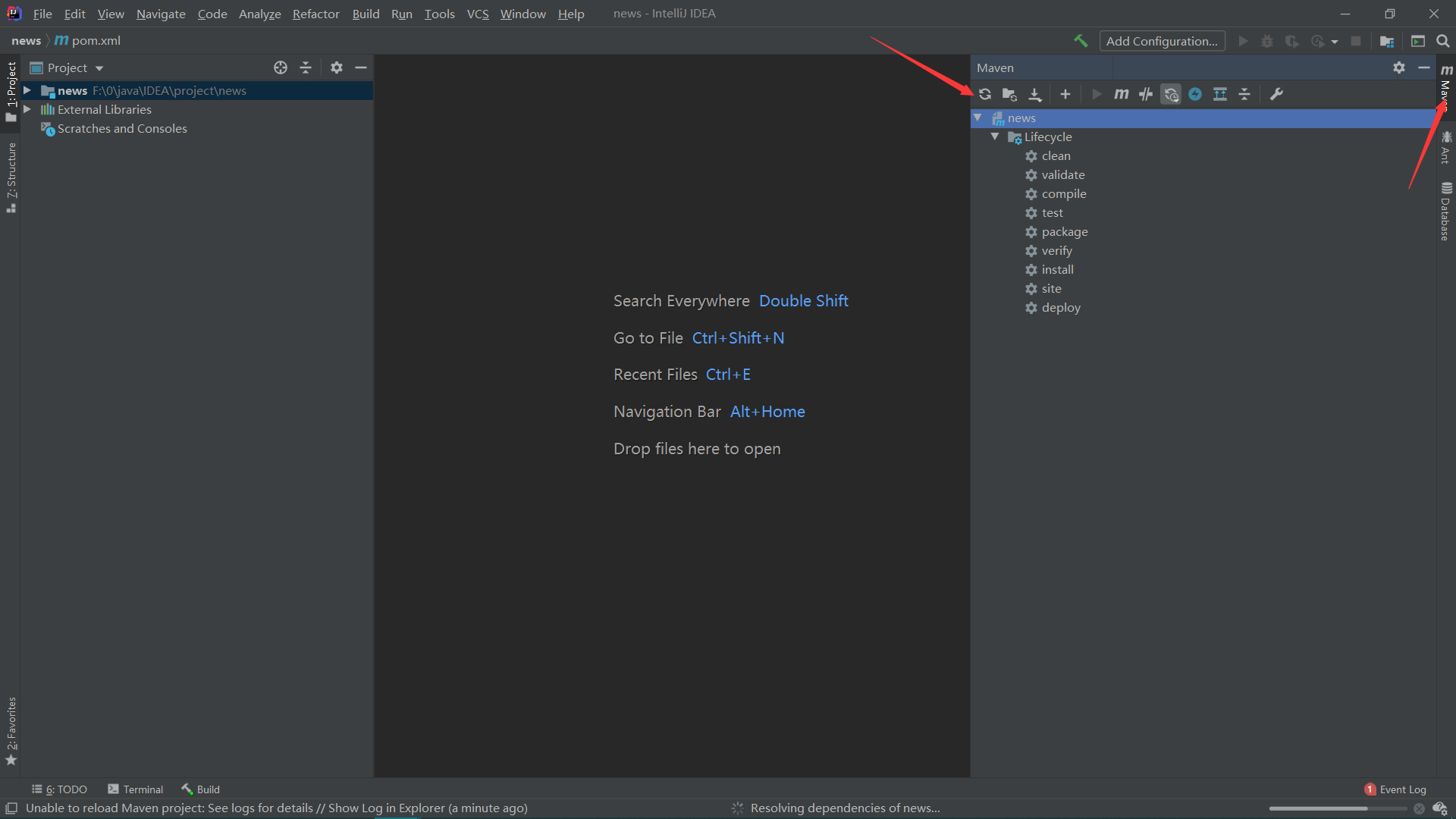
Task: Execute Maven goal icon
Action: [x=1121, y=94]
